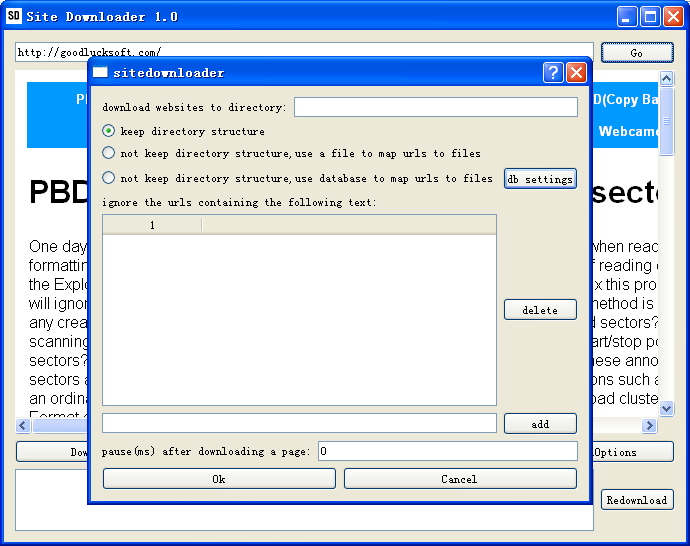The height and width of the screenshot is (546, 690).
Task: Click the pause(ms) input field
Action: coord(447,452)
